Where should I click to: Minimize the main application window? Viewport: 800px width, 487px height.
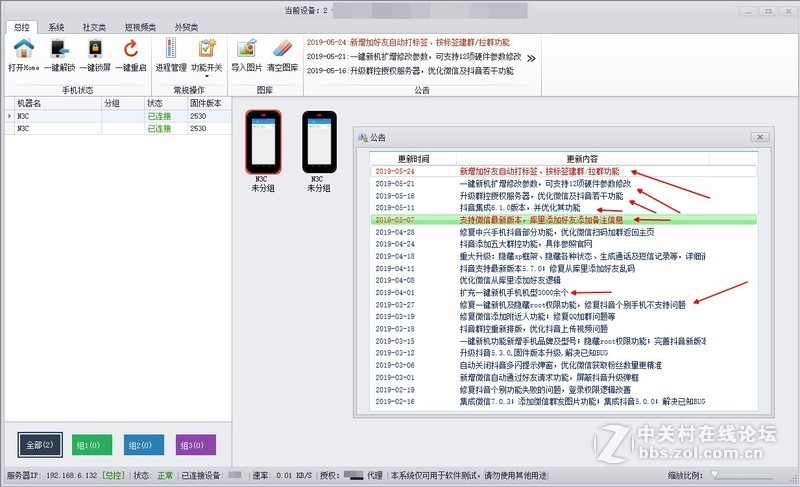coord(748,11)
